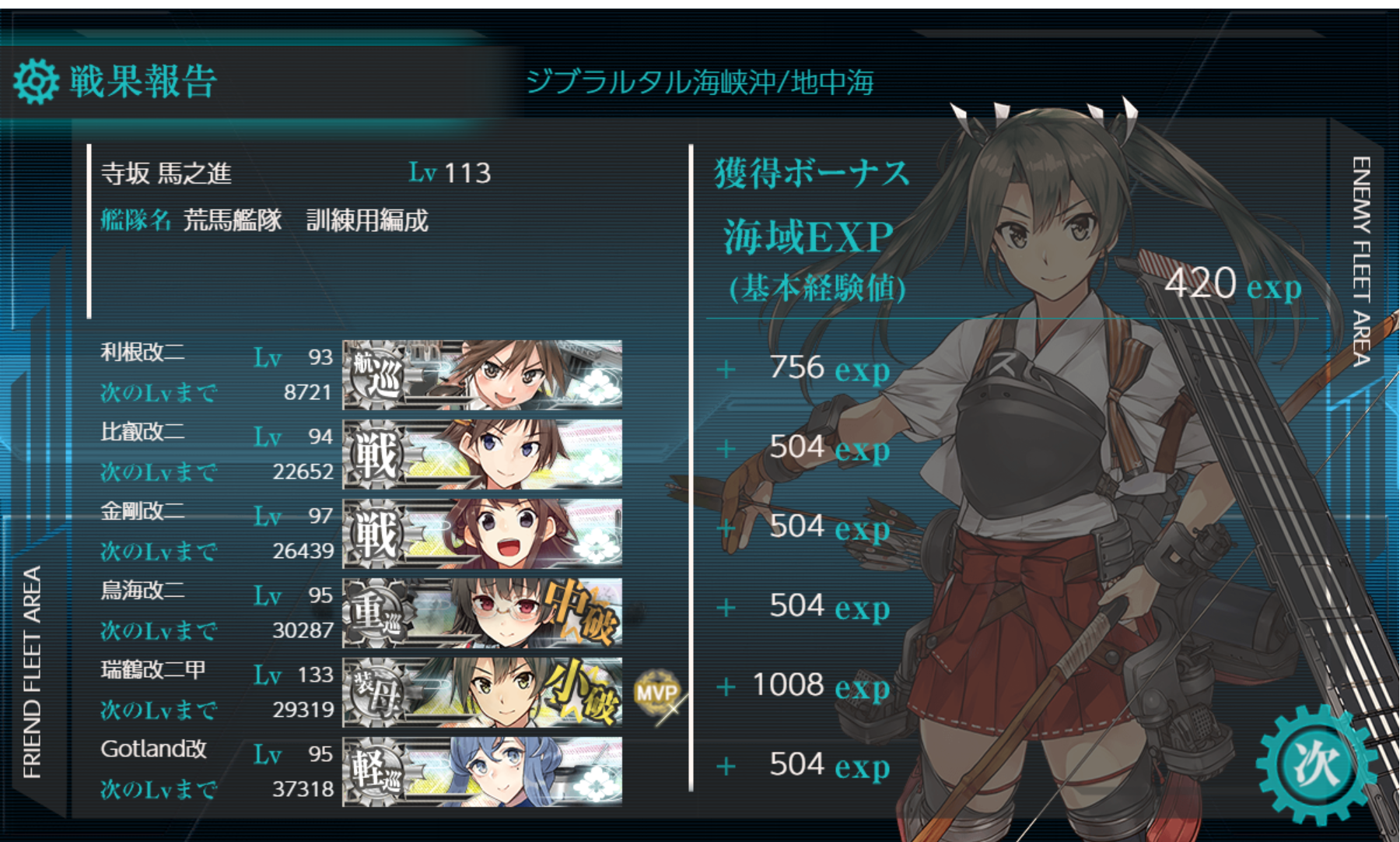Open the FRIEND FLEET AREA side tab
Viewport: 1400px width, 842px height.
tap(32, 672)
